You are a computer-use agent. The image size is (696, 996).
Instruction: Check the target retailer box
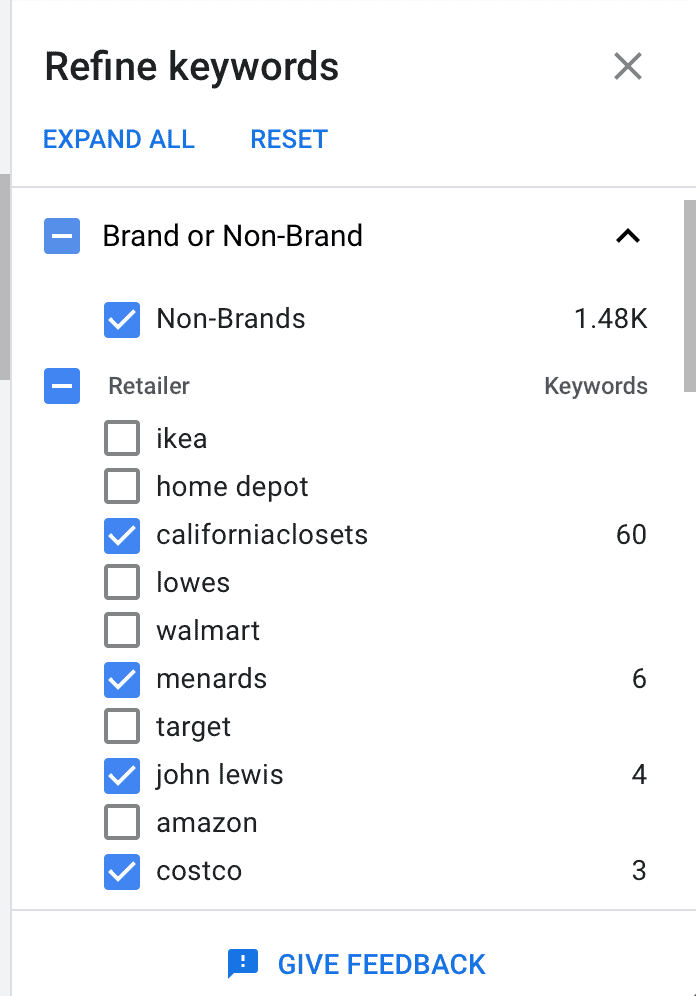[x=122, y=726]
